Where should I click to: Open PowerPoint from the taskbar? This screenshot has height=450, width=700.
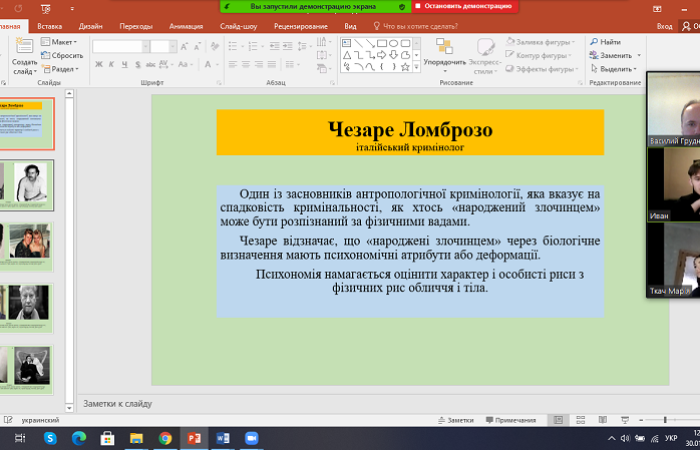click(194, 438)
